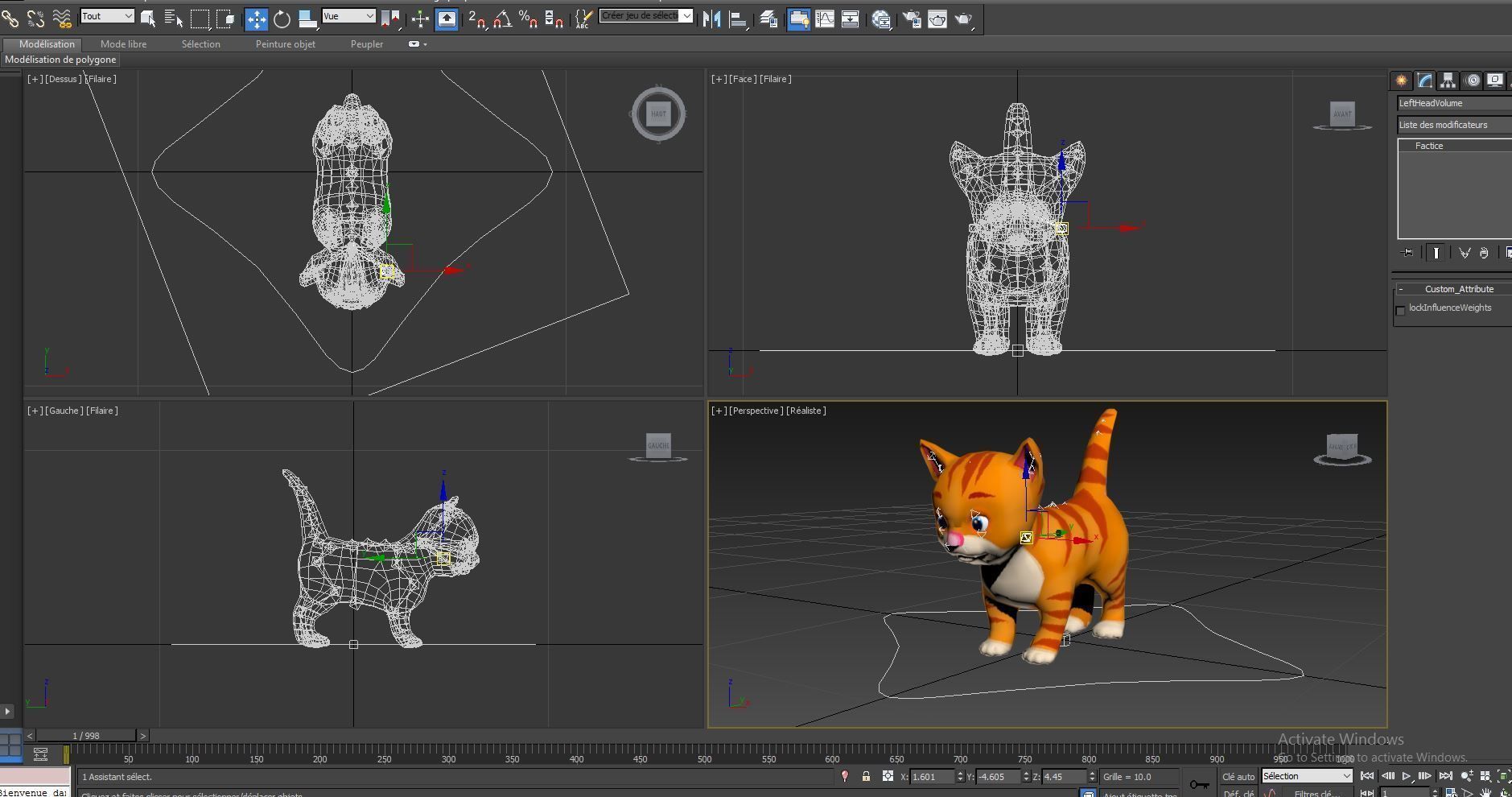Open the Hierarchy command panel tab

1448,81
